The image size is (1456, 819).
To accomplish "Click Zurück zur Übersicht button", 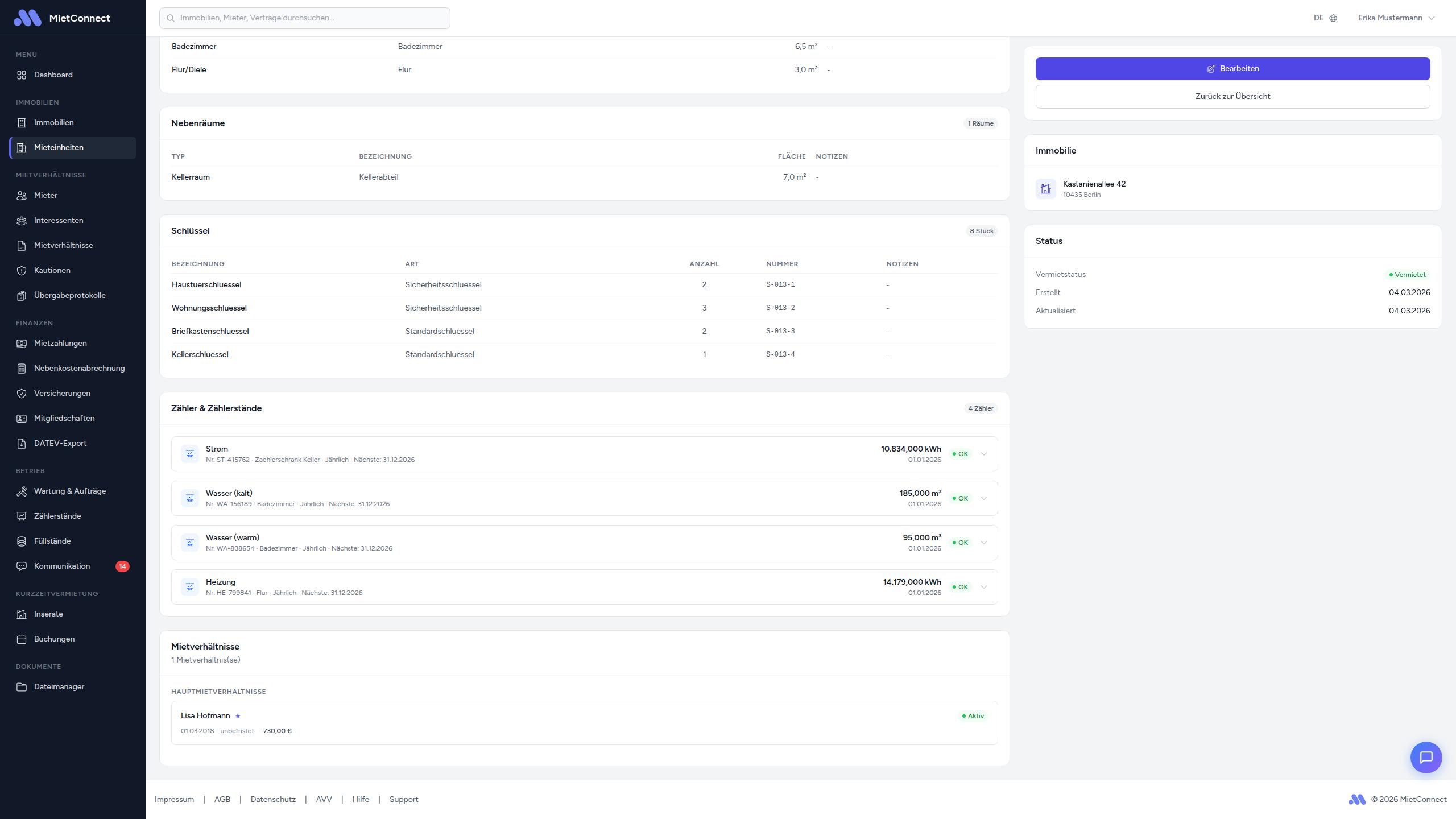I will click(1232, 97).
